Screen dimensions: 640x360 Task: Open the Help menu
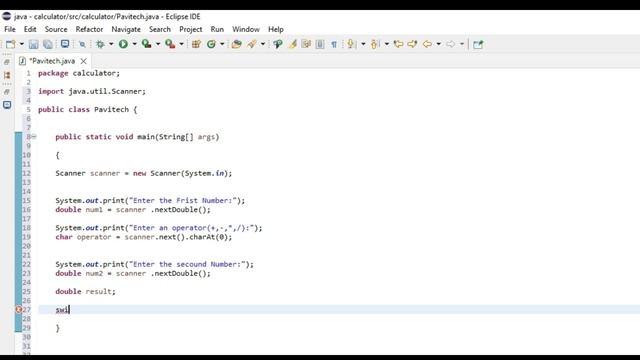(x=276, y=29)
